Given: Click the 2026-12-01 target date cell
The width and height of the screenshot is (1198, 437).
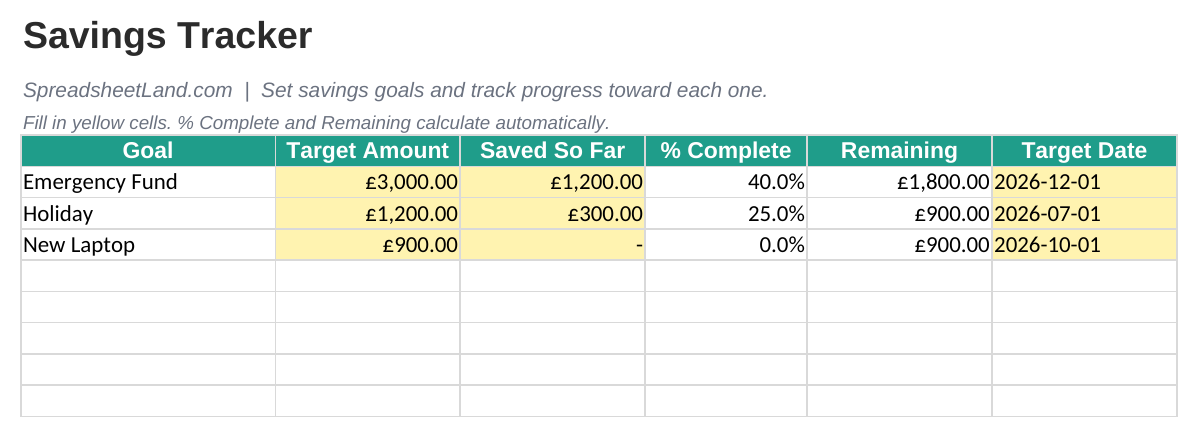Looking at the screenshot, I should [x=1084, y=182].
